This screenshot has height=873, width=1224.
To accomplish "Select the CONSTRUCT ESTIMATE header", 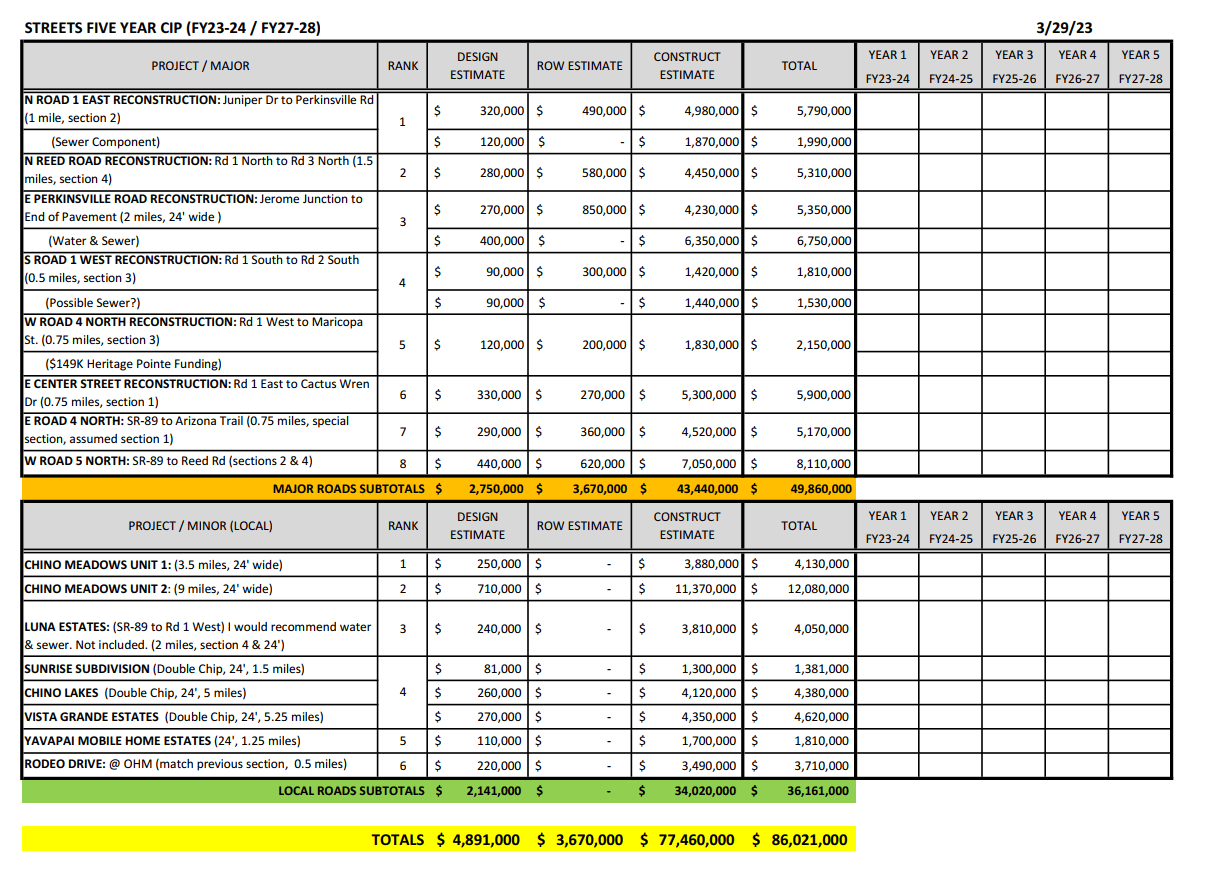I will point(687,65).
